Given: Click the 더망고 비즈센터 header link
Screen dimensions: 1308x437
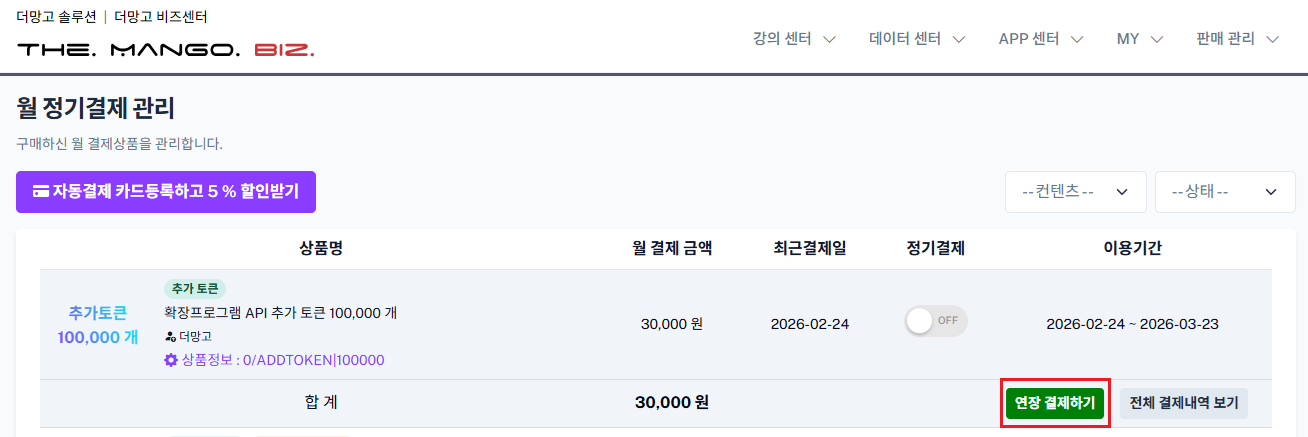Looking at the screenshot, I should pos(161,17).
